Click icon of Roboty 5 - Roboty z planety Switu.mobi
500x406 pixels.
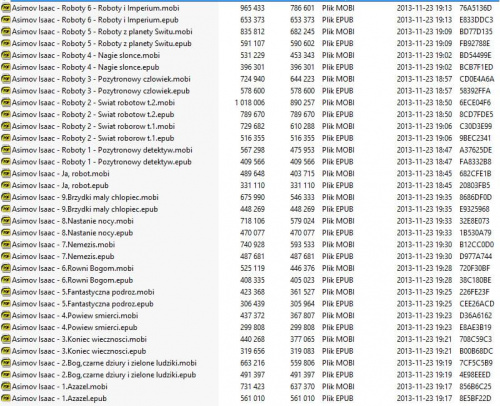(5, 32)
